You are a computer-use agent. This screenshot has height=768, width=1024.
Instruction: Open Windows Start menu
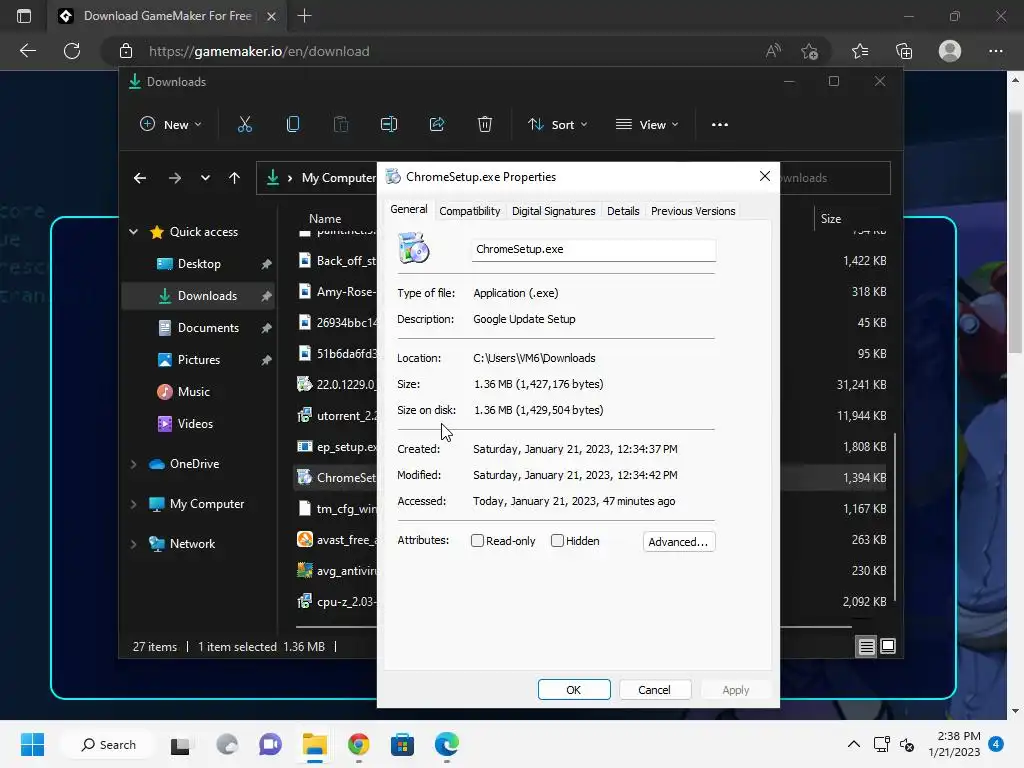[32, 744]
